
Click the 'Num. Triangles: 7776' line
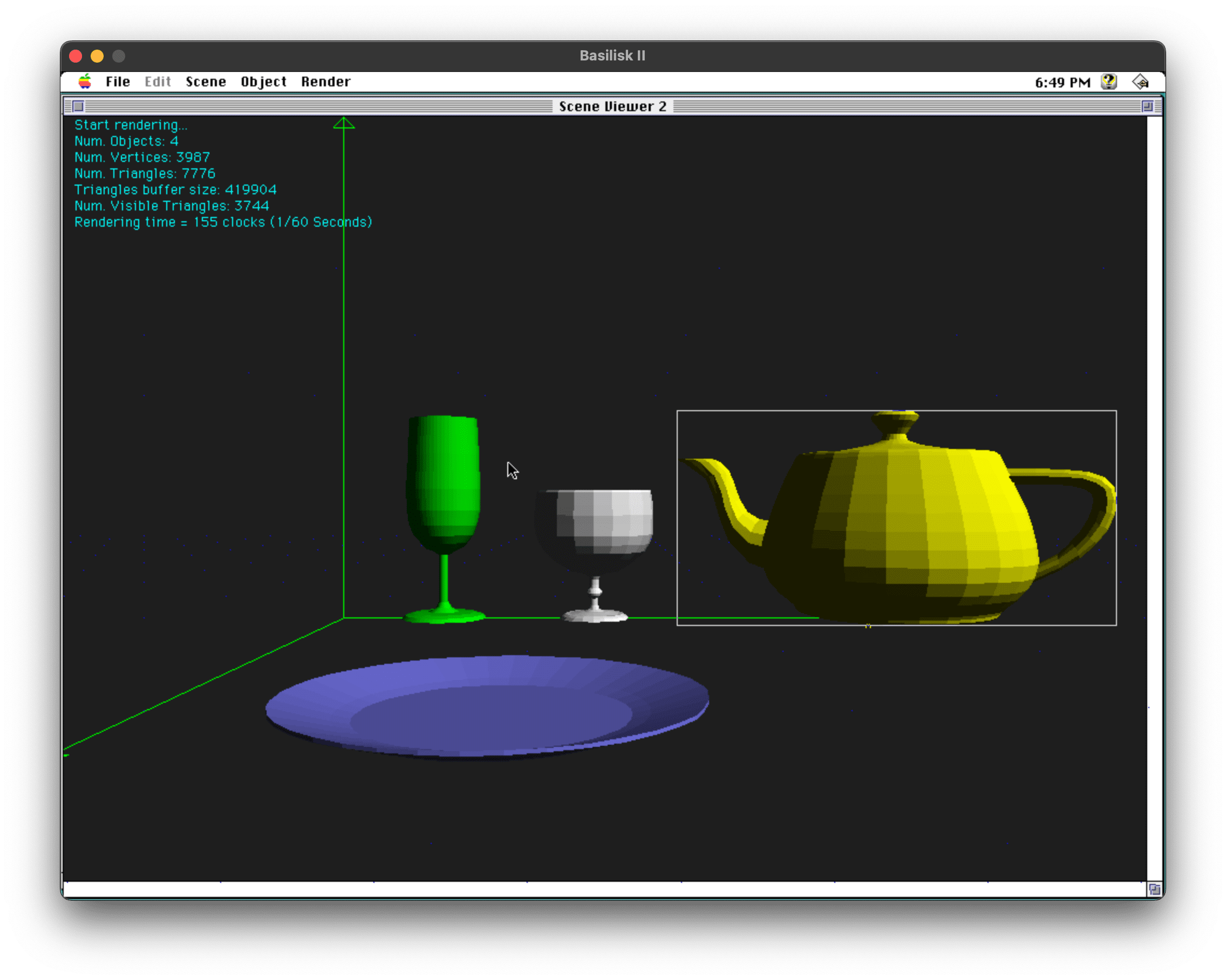click(145, 173)
